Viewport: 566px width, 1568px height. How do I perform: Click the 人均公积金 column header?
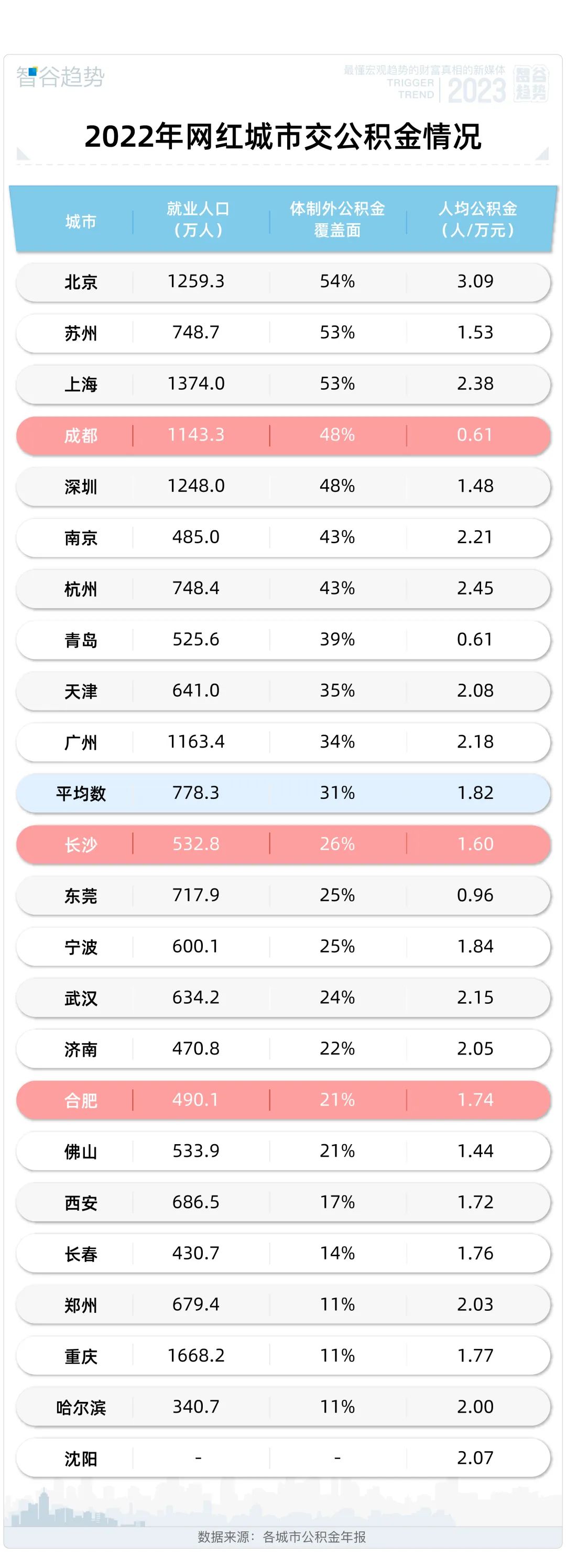[x=478, y=219]
